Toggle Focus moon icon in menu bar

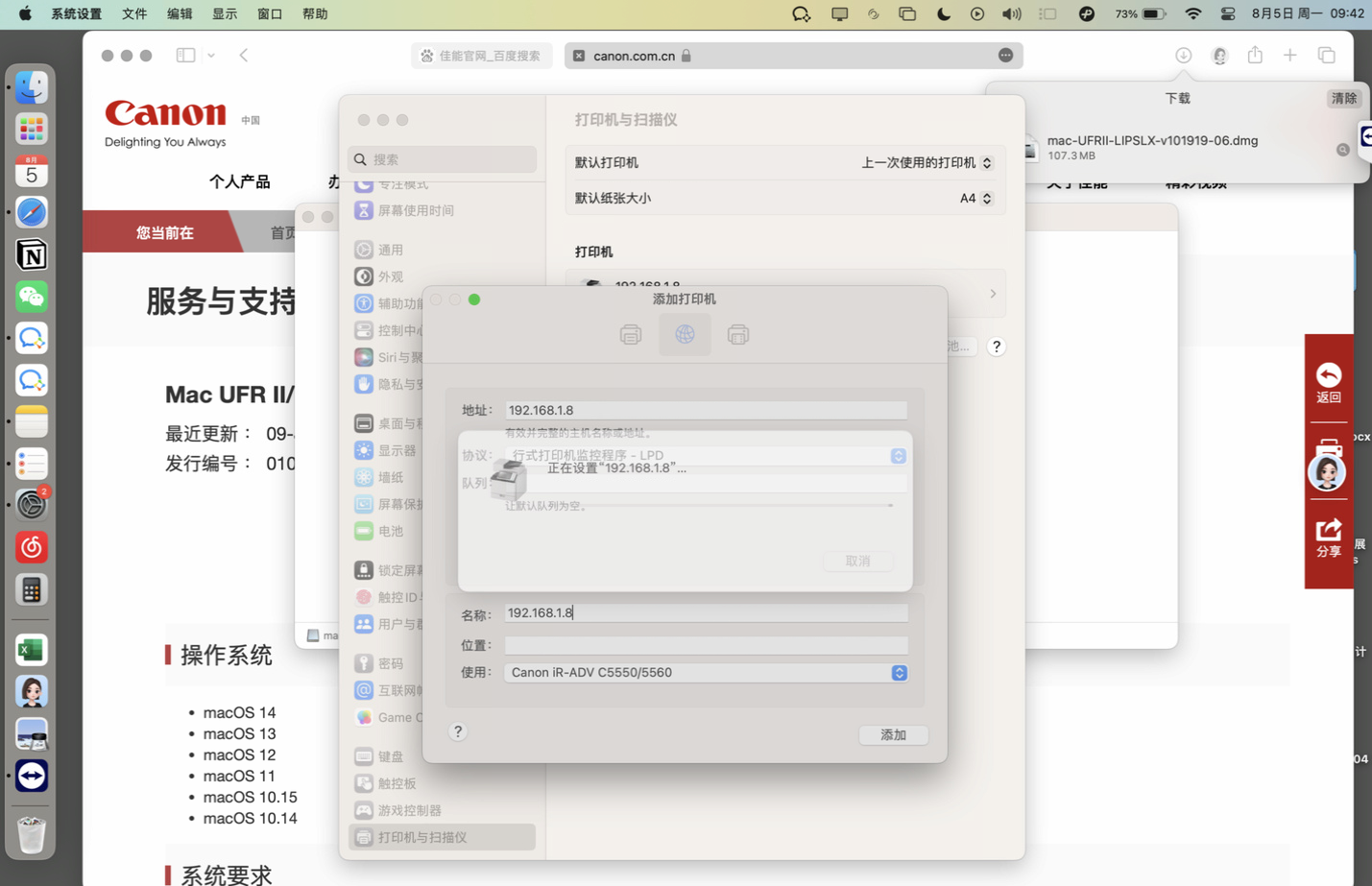(943, 14)
